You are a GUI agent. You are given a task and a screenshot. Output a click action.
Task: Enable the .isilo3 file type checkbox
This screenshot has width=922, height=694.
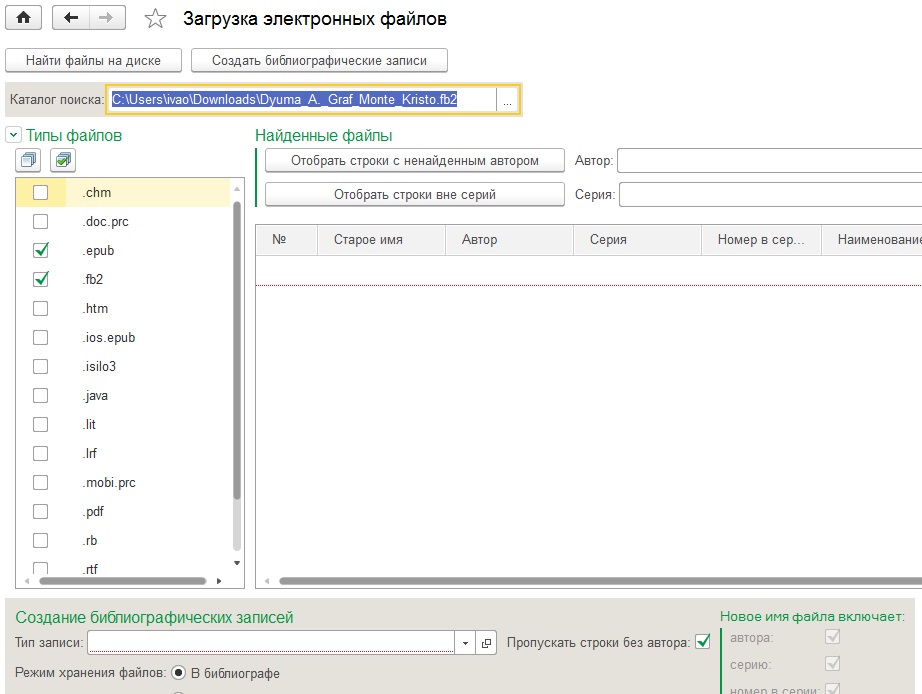pyautogui.click(x=41, y=366)
